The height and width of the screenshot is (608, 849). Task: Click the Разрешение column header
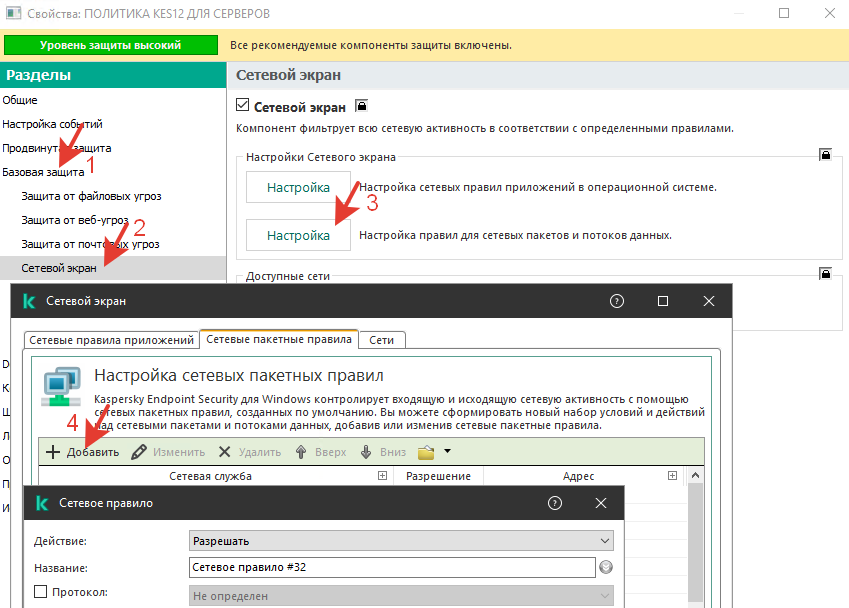click(438, 476)
